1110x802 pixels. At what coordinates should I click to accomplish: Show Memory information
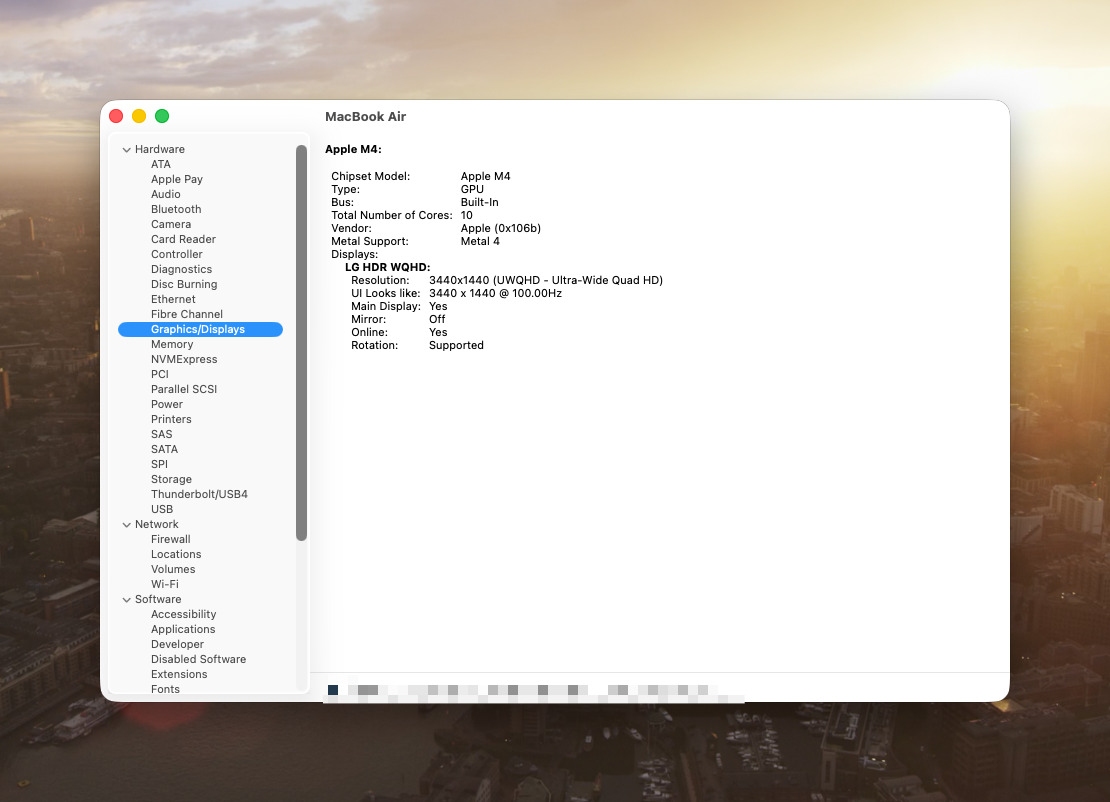(x=172, y=344)
